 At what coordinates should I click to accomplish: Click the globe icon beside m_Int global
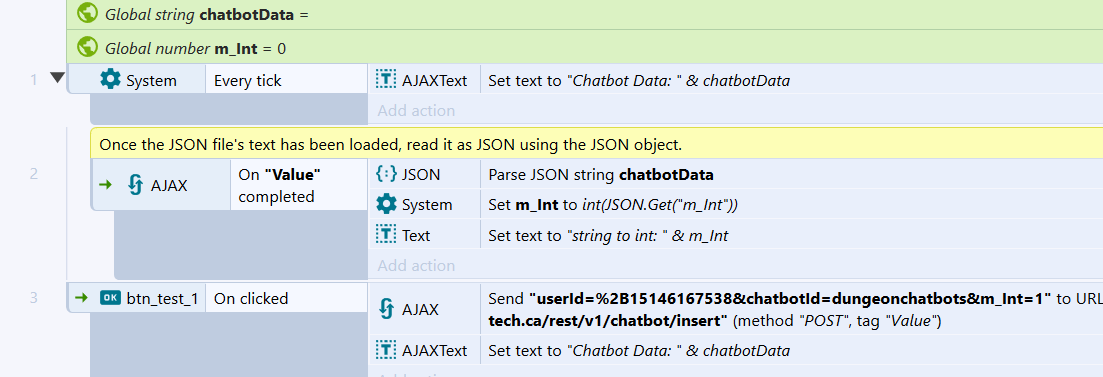(87, 47)
